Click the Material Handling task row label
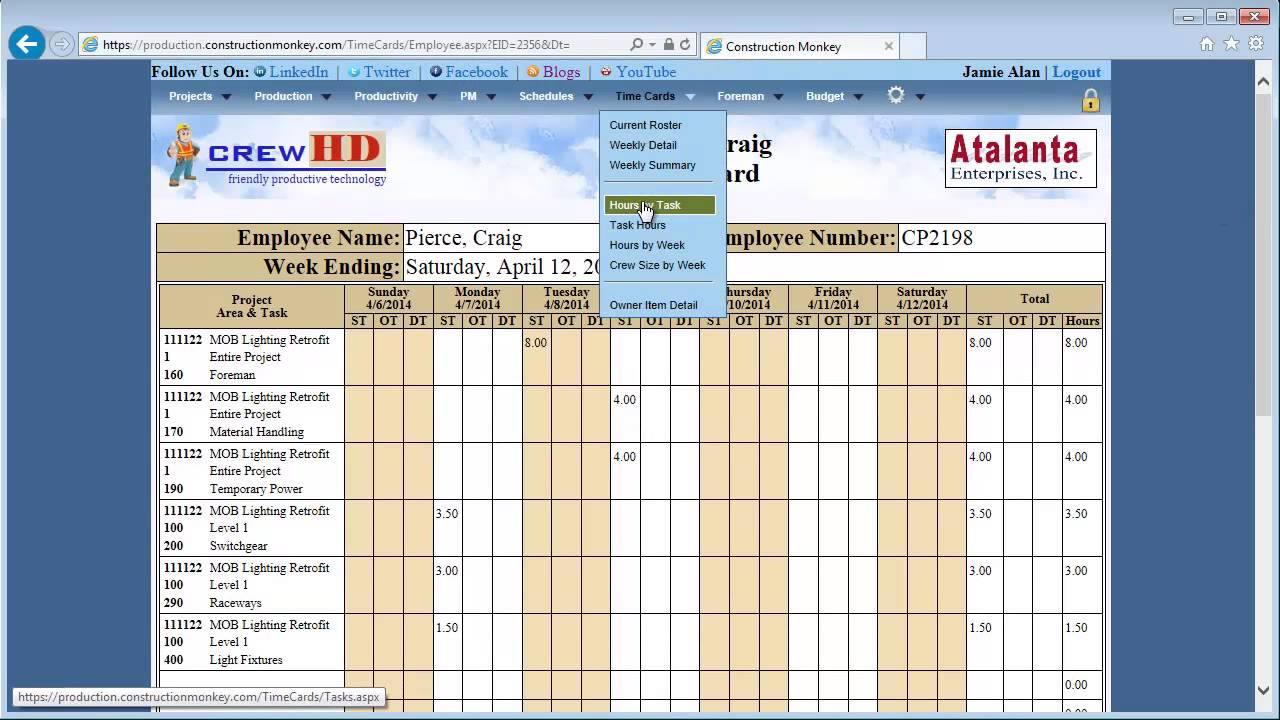 coord(256,432)
